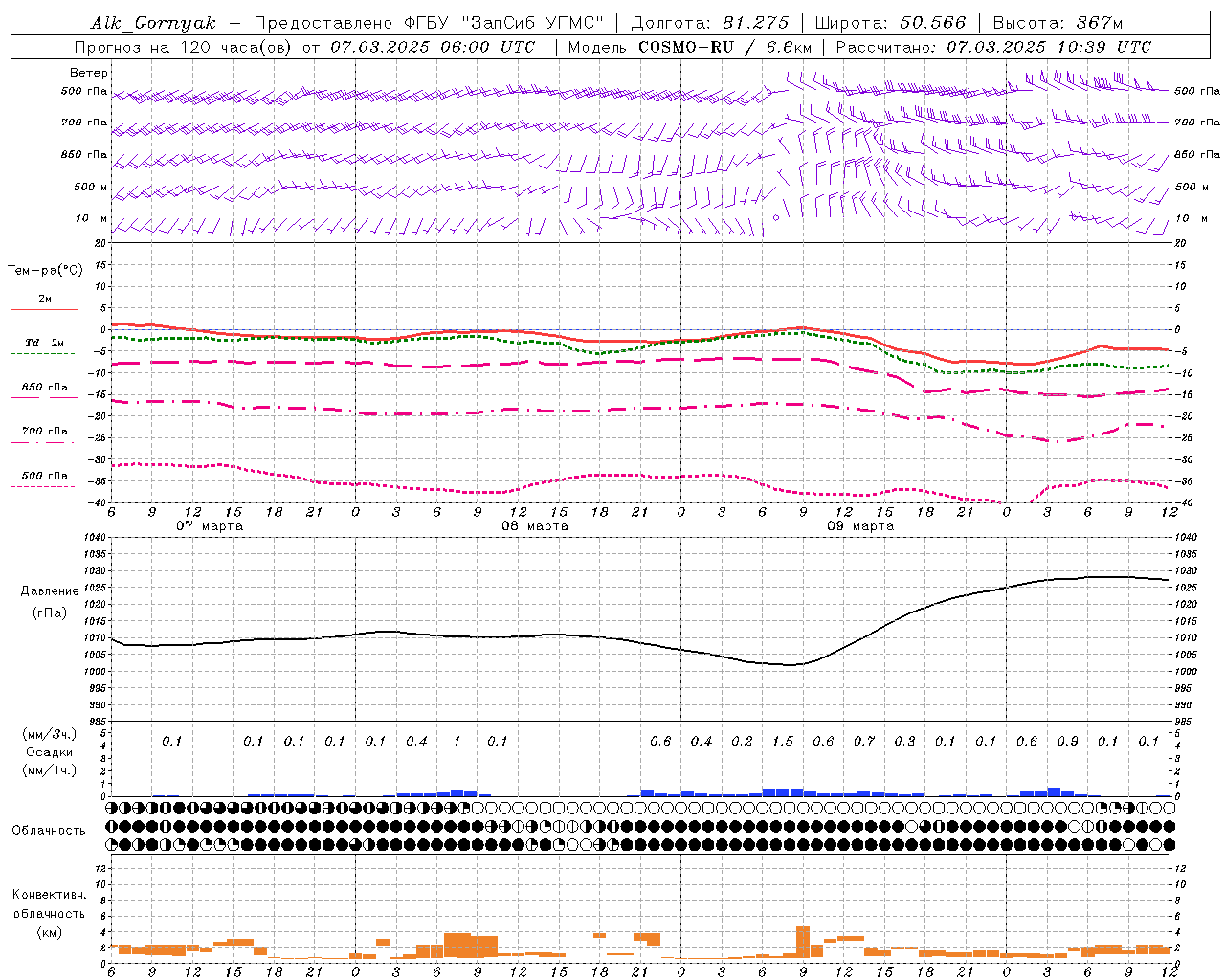The width and height of the screenshot is (1225, 980).
Task: Click the tallest orange convective cloud bar
Action: pos(803,942)
